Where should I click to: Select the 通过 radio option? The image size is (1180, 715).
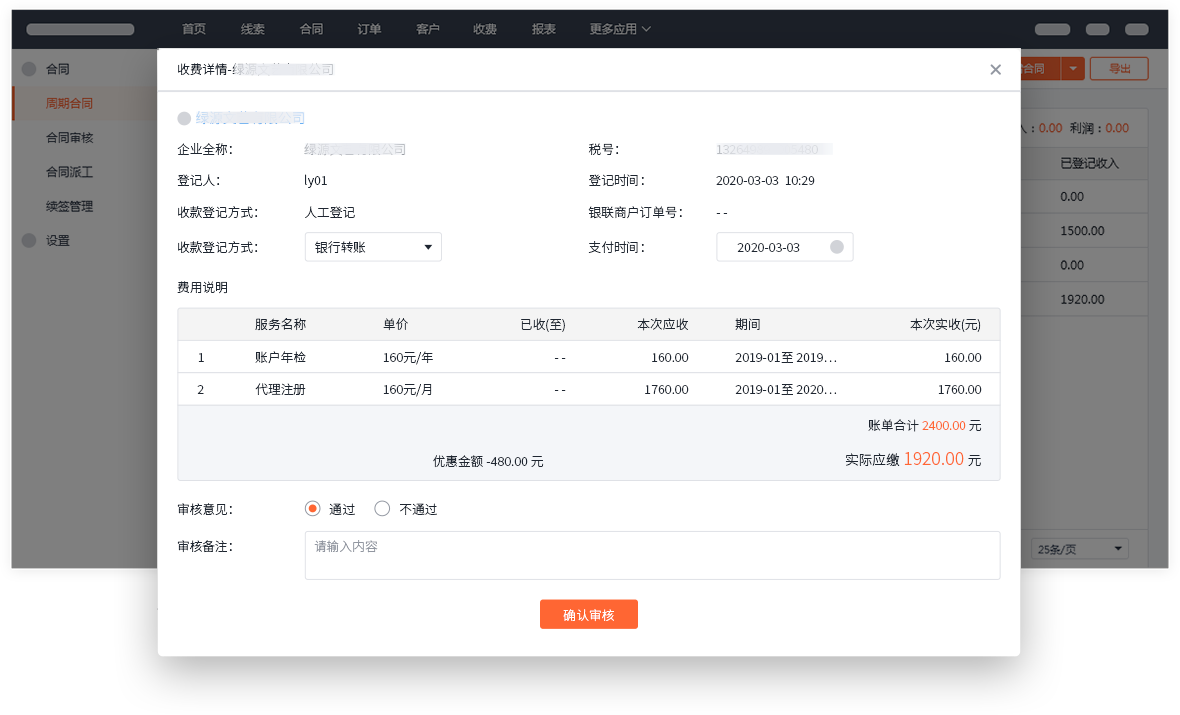[x=312, y=509]
